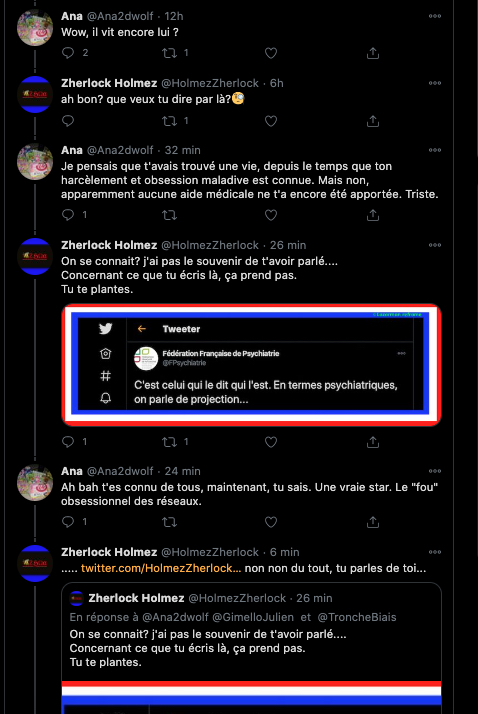Retweet Zherlock's 26 min tweet
478x714 pixels.
click(169, 441)
